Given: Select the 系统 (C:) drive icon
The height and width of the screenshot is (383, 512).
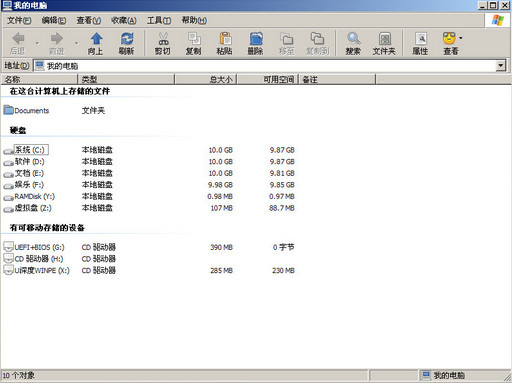Looking at the screenshot, I should tap(8, 151).
